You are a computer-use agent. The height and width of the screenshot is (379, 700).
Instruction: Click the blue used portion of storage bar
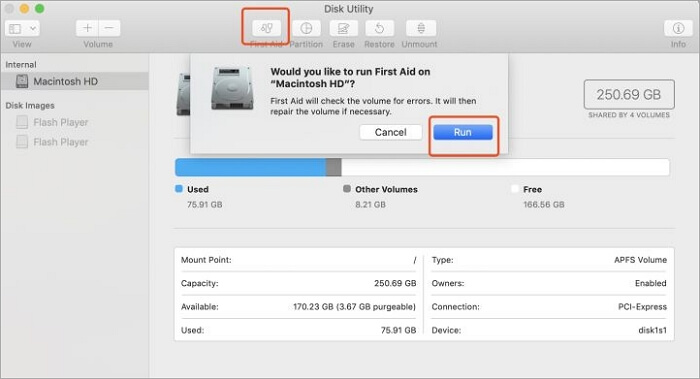tap(250, 167)
